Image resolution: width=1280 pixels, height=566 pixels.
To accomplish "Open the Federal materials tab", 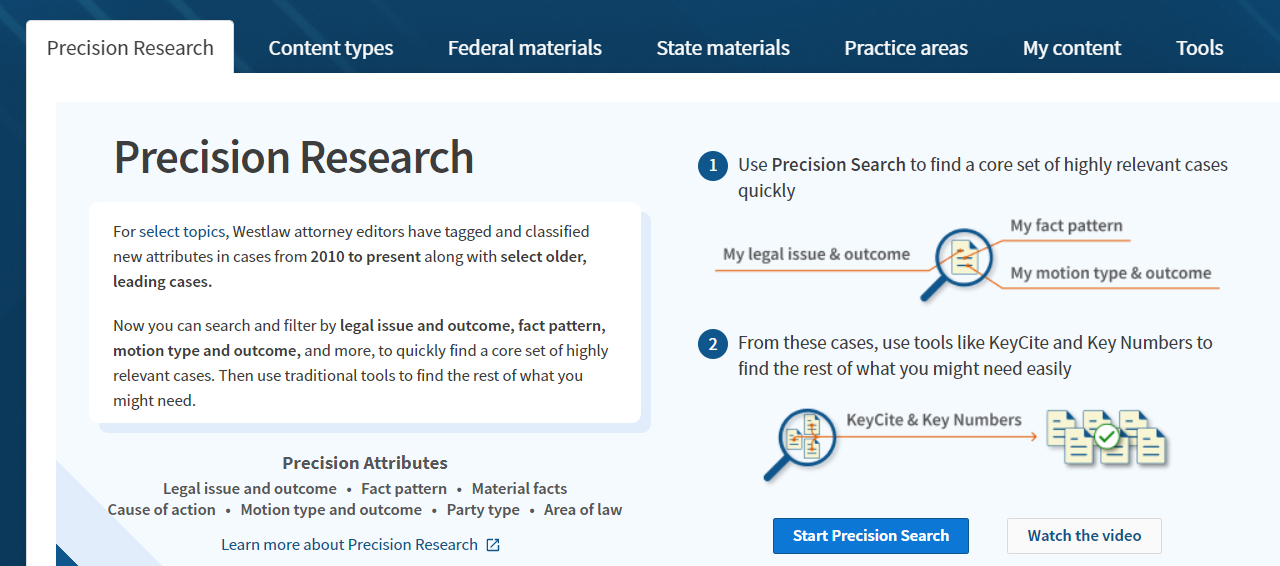I will point(525,48).
